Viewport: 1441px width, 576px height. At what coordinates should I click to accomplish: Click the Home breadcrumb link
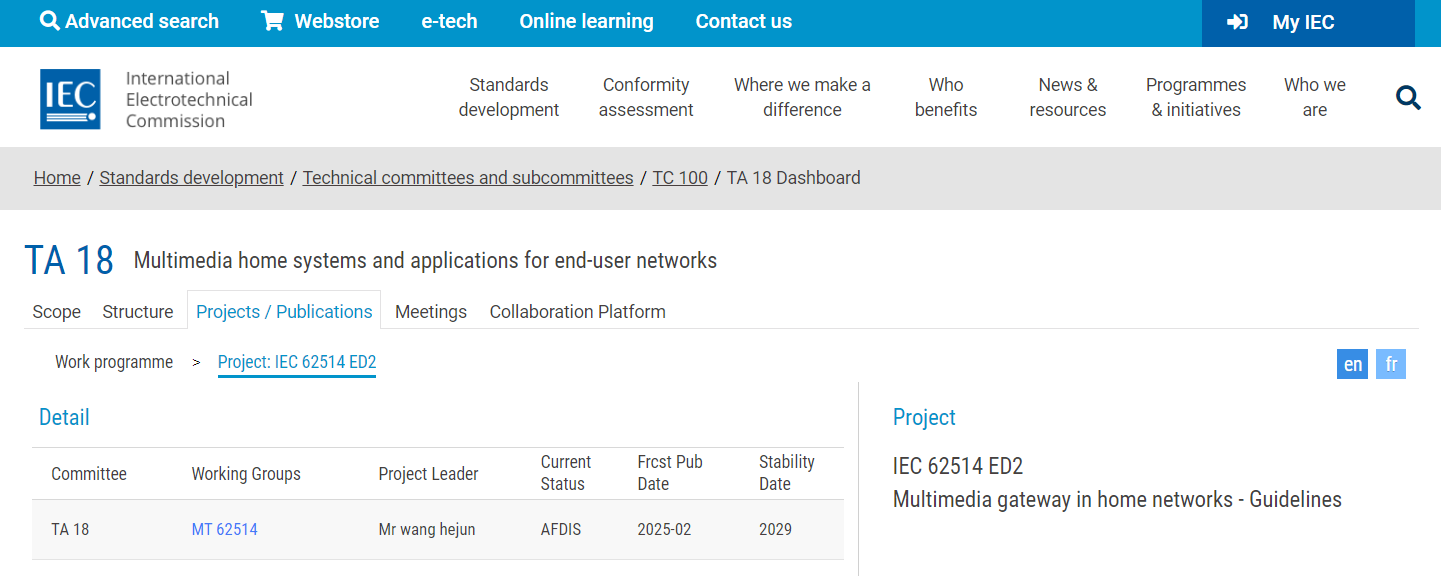coord(57,178)
